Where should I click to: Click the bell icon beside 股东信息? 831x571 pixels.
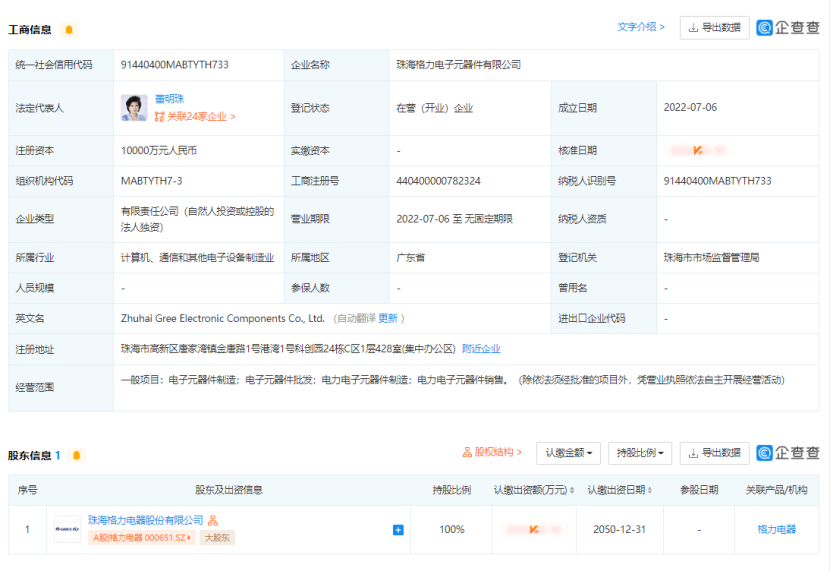coord(77,455)
